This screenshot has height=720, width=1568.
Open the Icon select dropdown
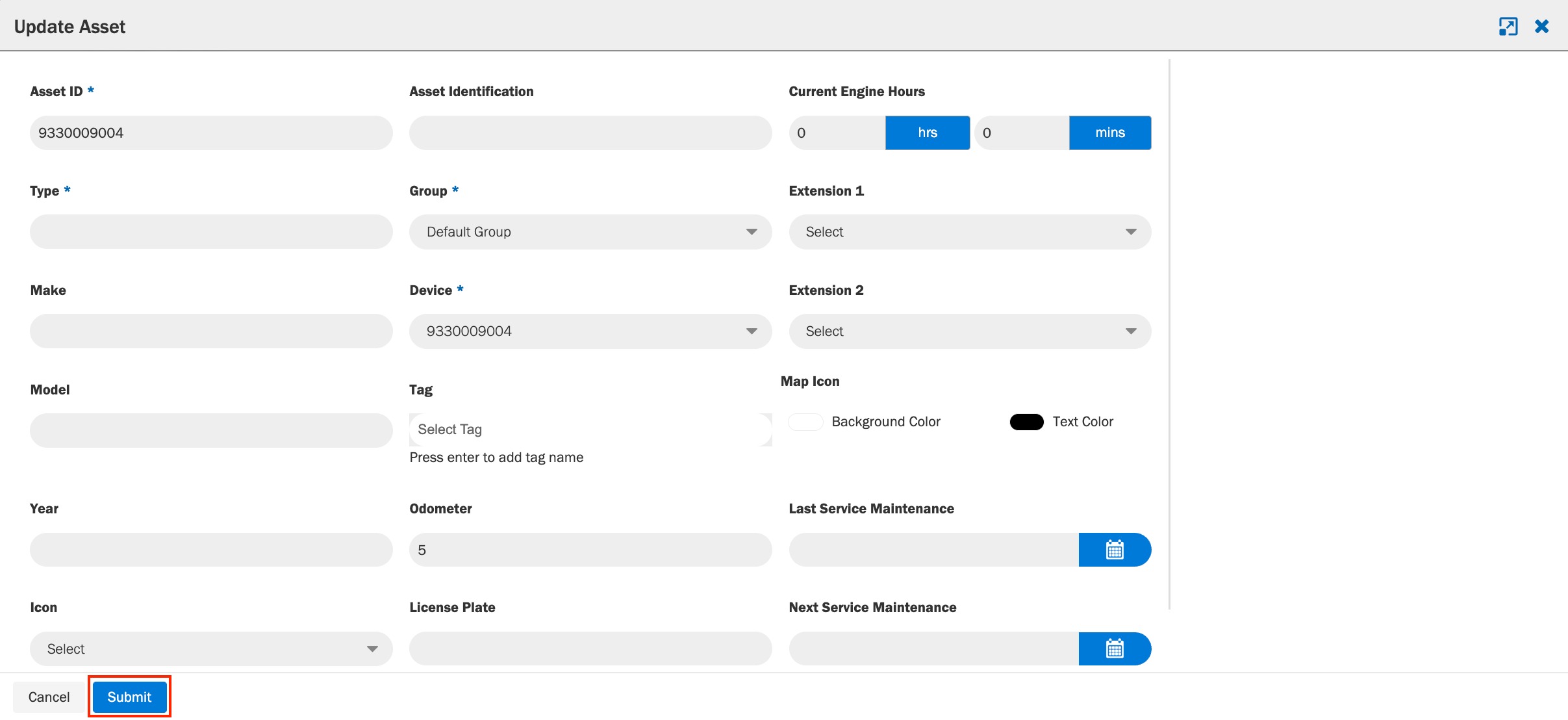click(x=211, y=649)
